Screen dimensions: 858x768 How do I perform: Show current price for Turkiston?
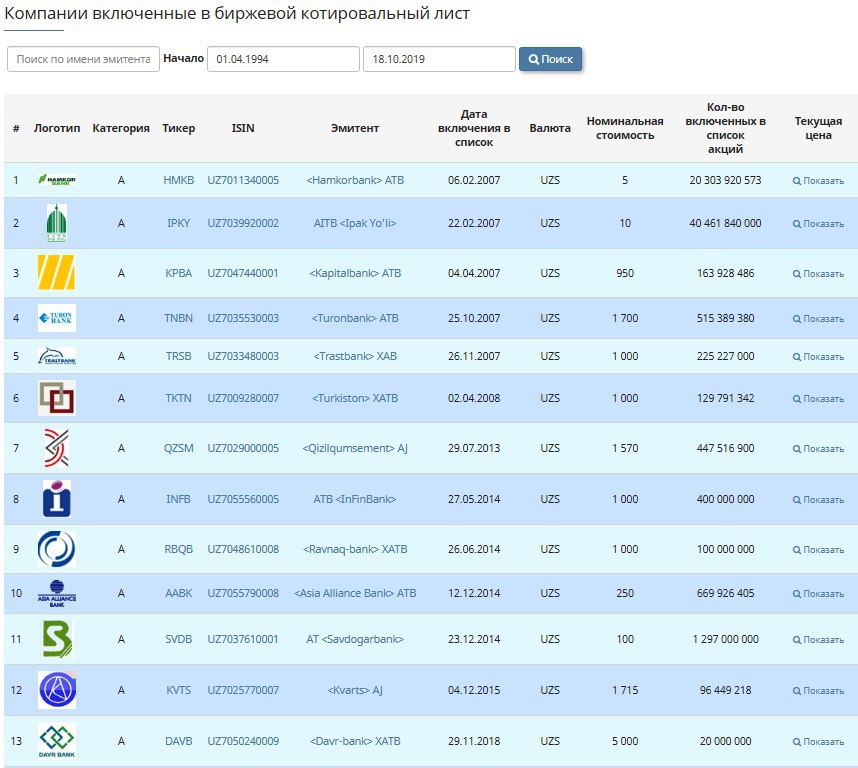coord(819,399)
